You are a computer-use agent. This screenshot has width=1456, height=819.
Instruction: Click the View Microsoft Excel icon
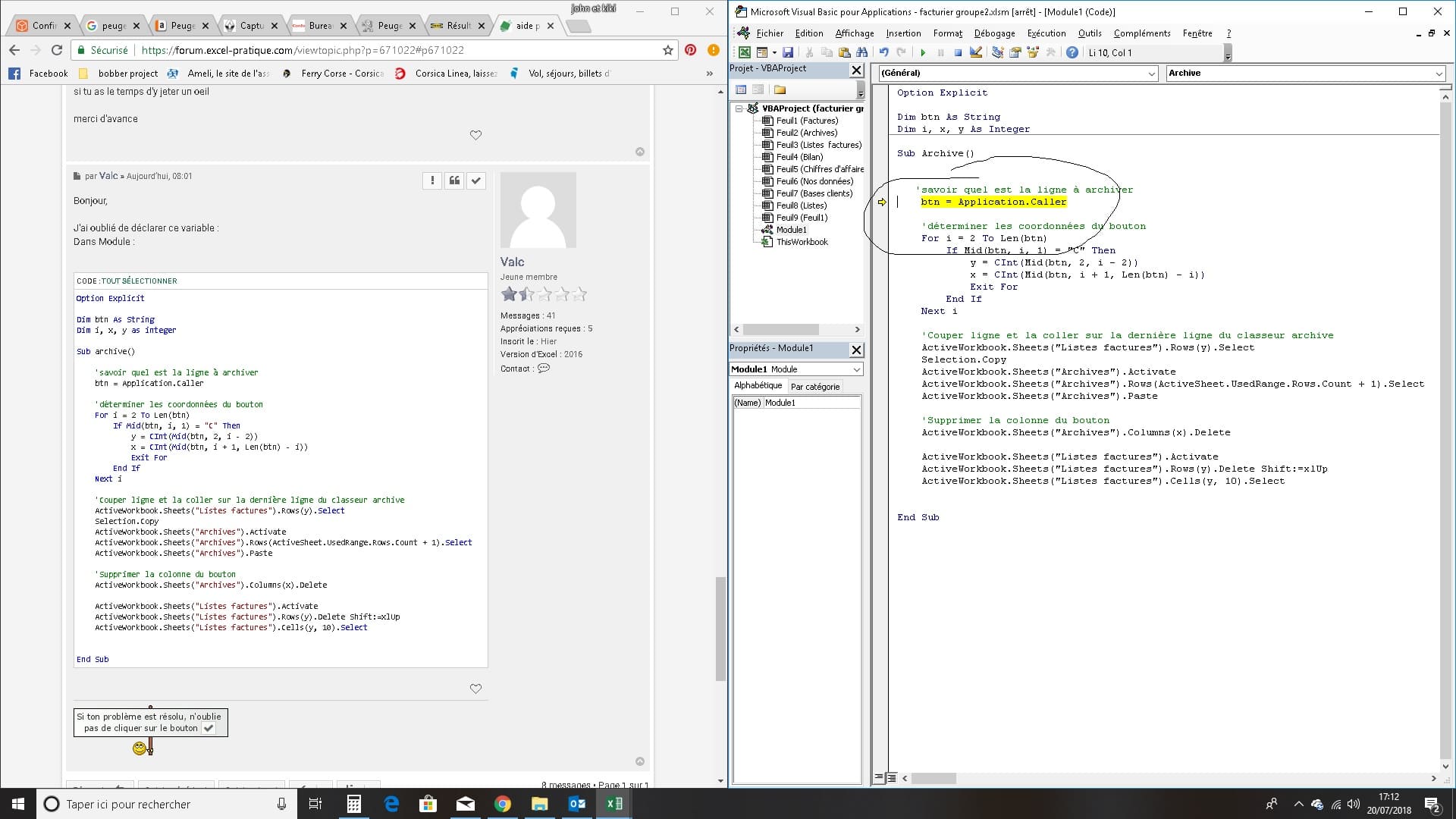pos(745,52)
